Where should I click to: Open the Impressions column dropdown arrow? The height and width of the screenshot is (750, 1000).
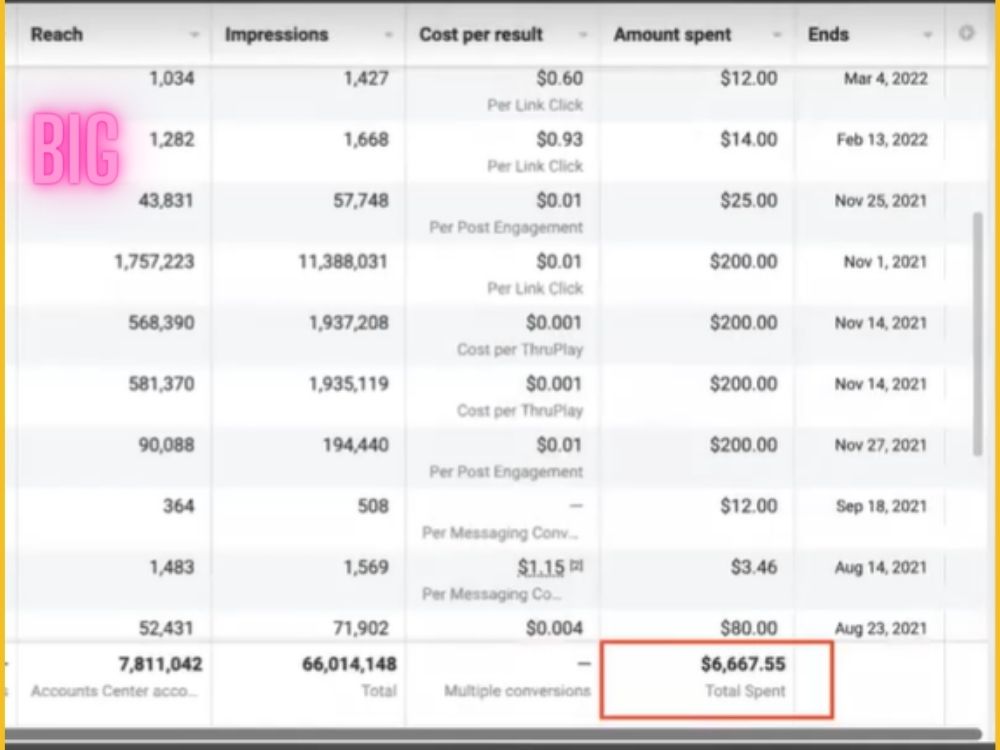(388, 35)
